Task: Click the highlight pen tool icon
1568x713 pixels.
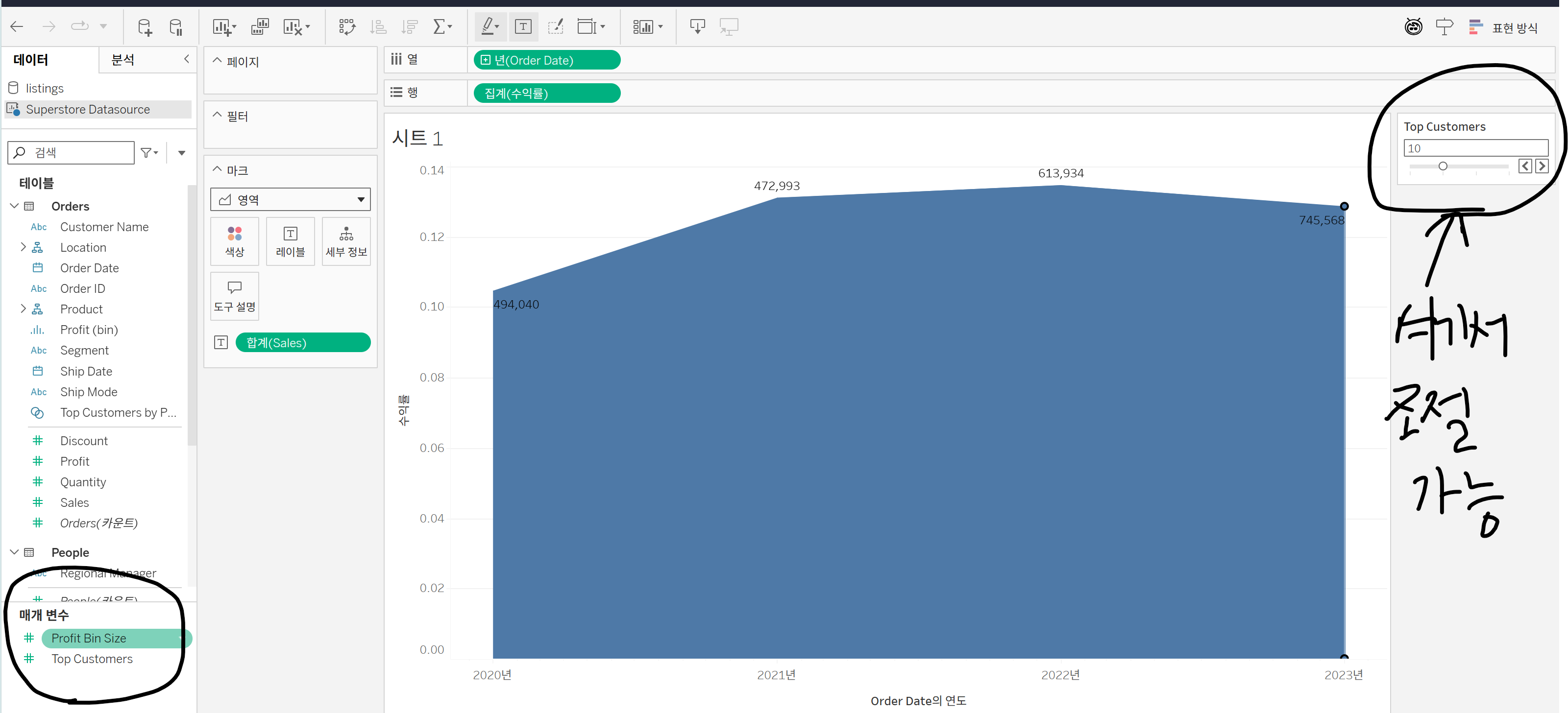Action: coord(488,26)
